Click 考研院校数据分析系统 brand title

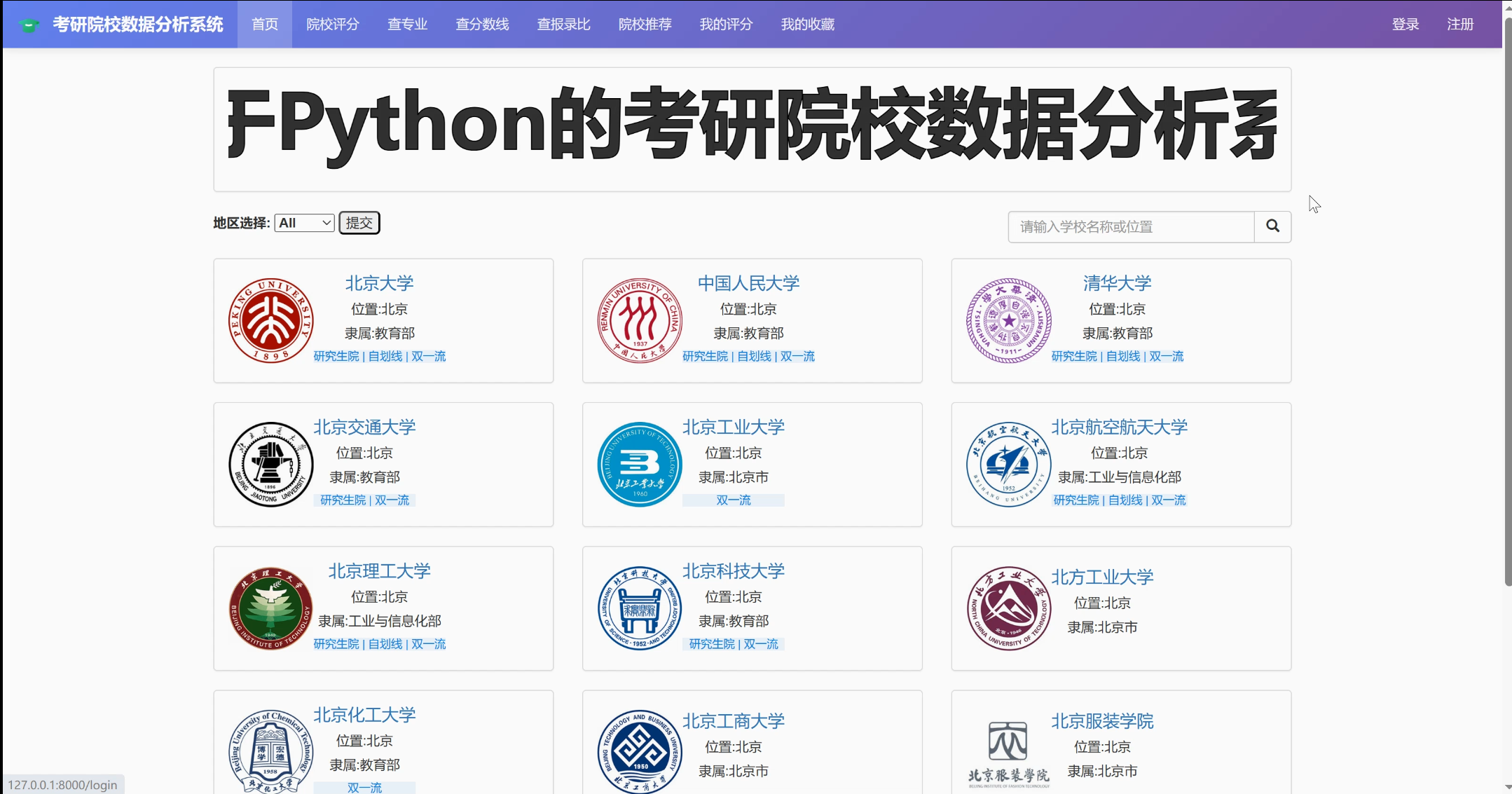point(138,24)
